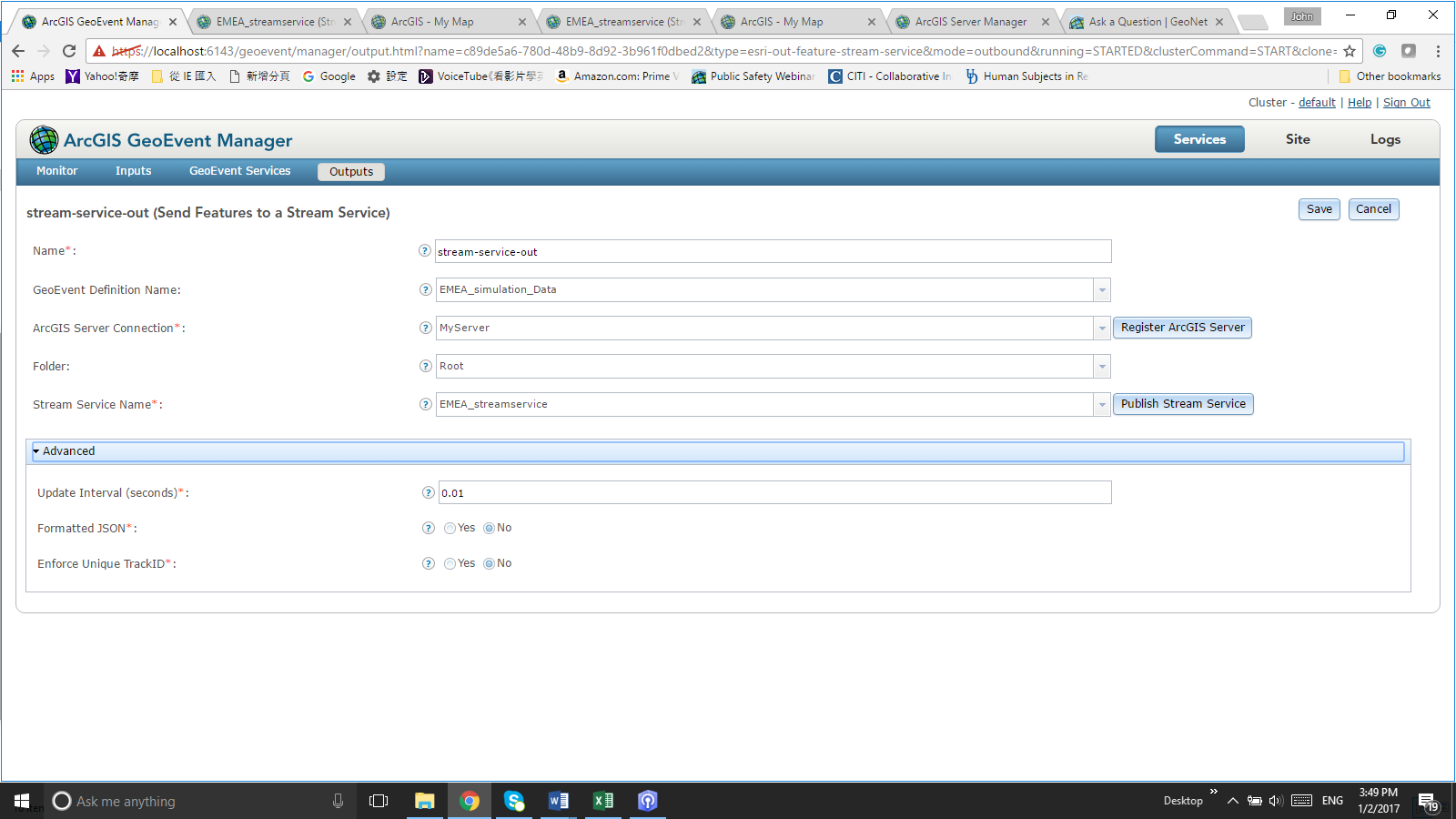
Task: Open Stream Service Name dropdown
Action: (1102, 405)
